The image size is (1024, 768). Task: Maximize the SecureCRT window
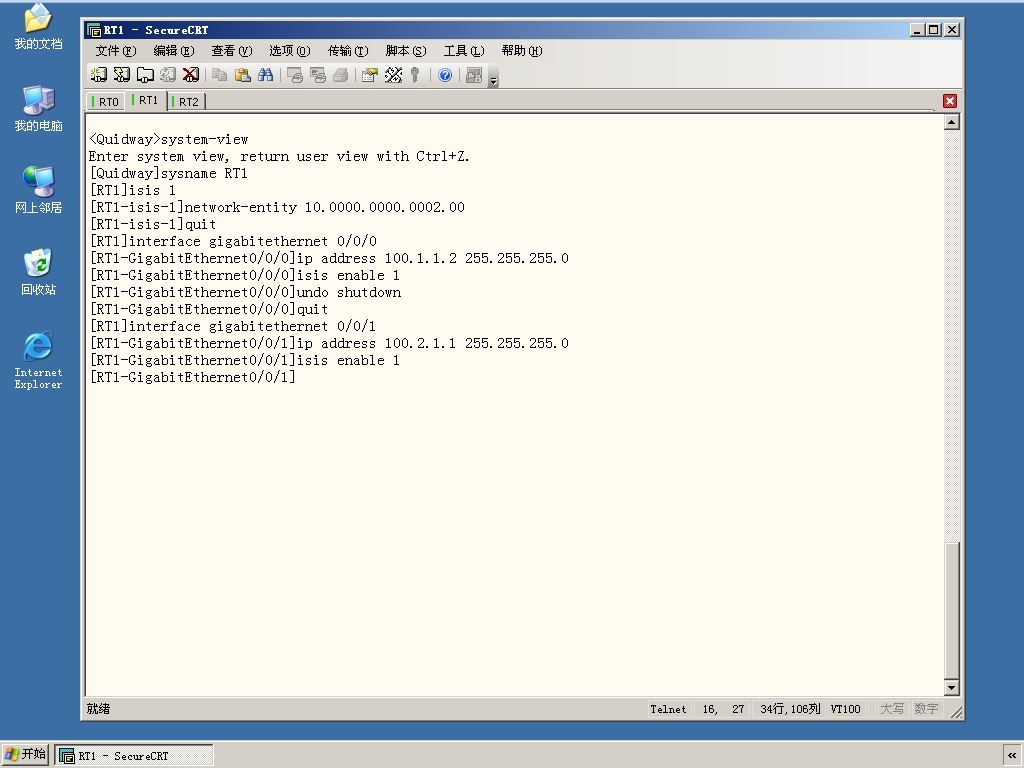point(935,30)
